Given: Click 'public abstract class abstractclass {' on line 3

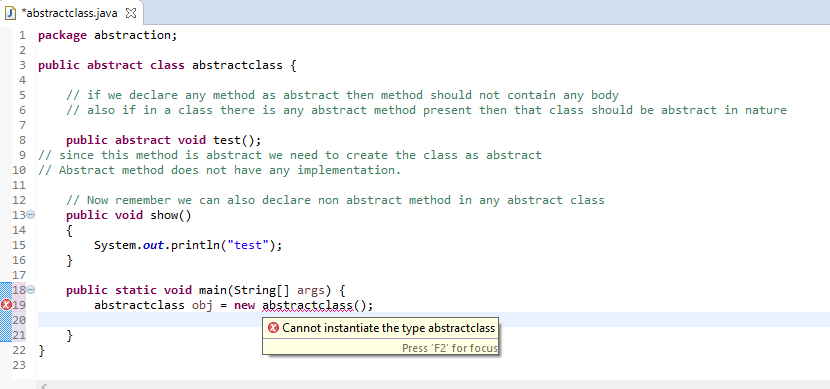Looking at the screenshot, I should 167,66.
